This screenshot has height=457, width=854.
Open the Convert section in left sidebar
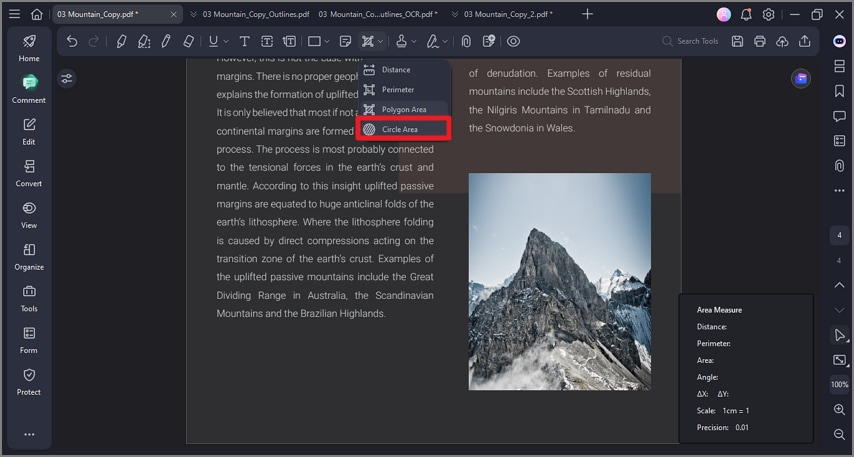pyautogui.click(x=29, y=173)
